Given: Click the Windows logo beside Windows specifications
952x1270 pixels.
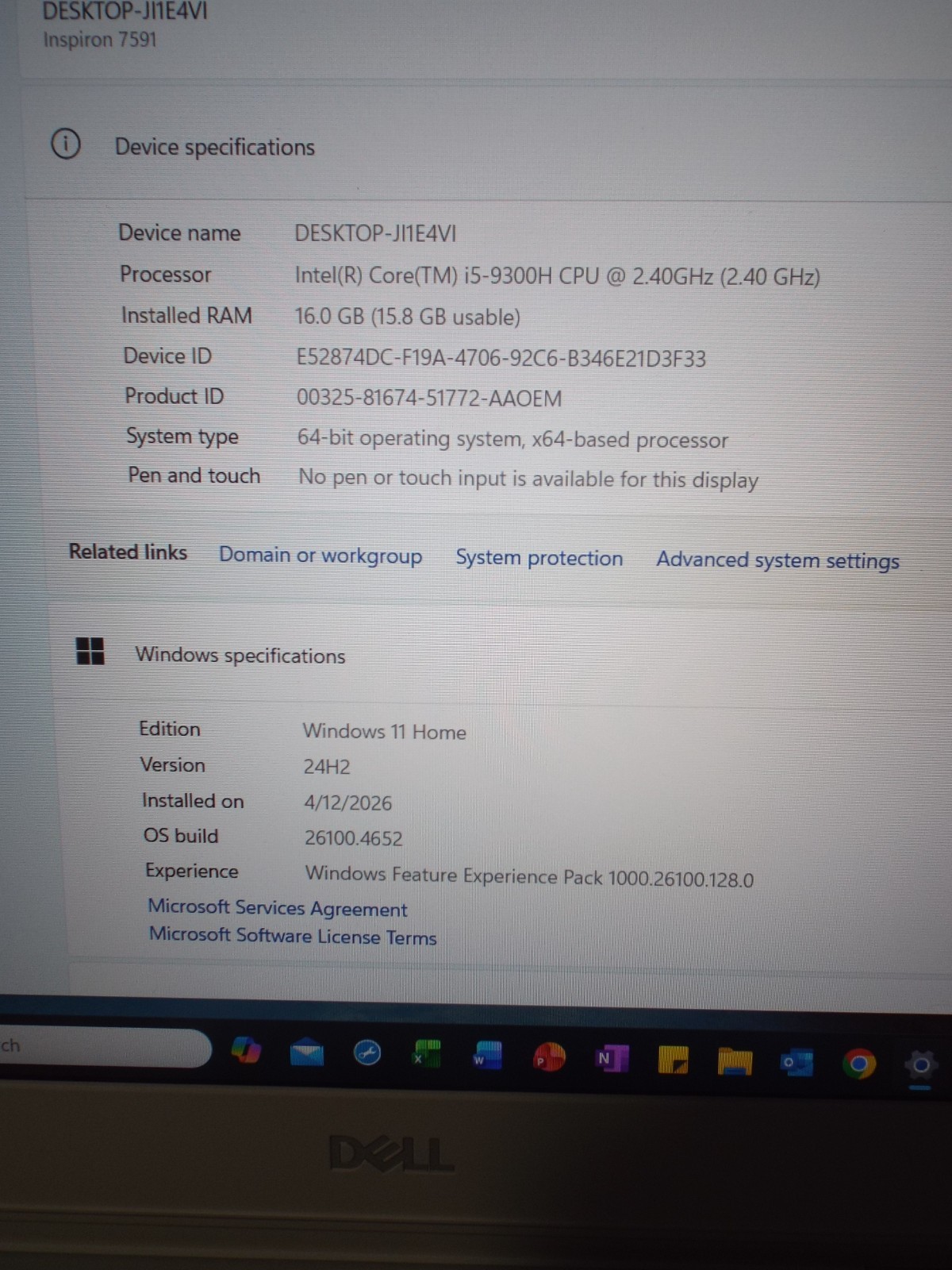Looking at the screenshot, I should [x=90, y=651].
